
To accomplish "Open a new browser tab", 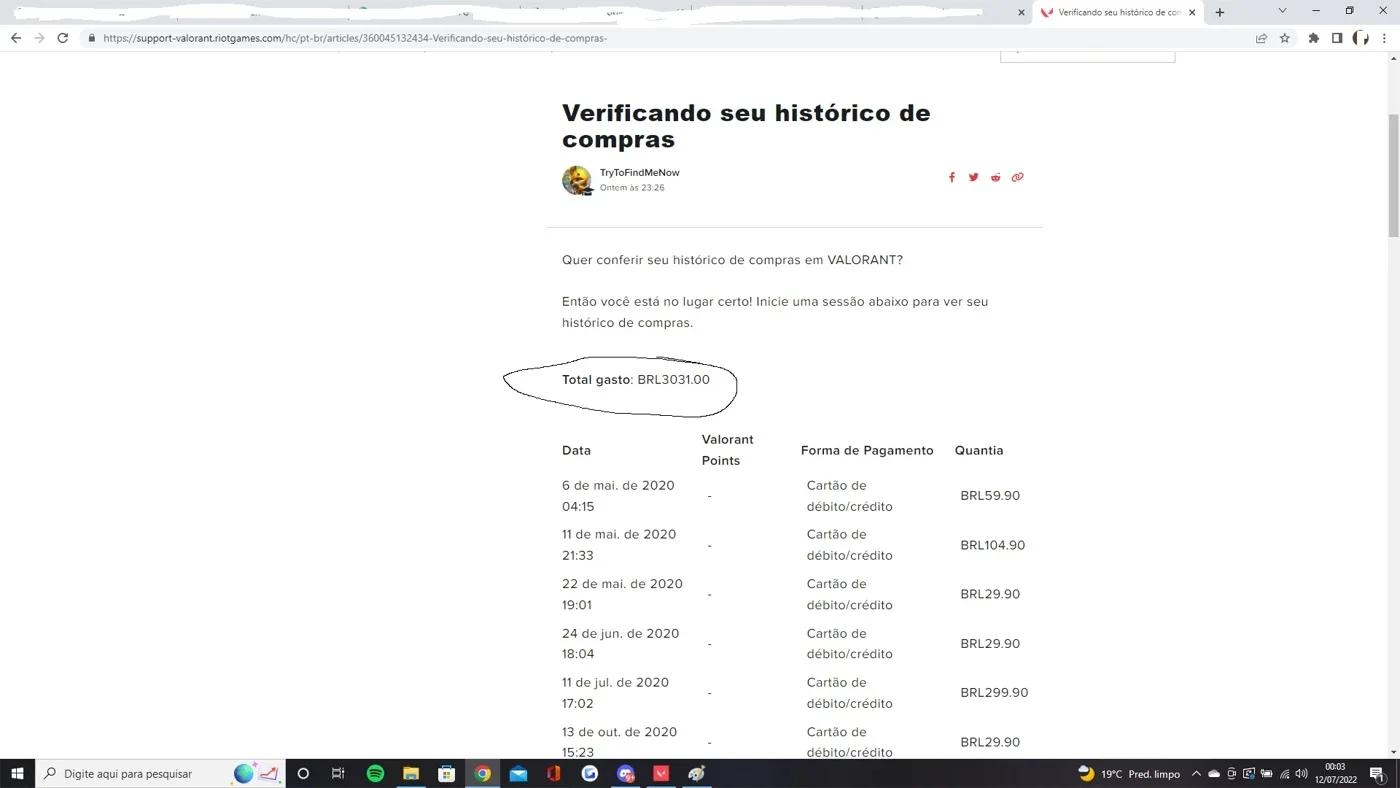I will tap(1219, 12).
